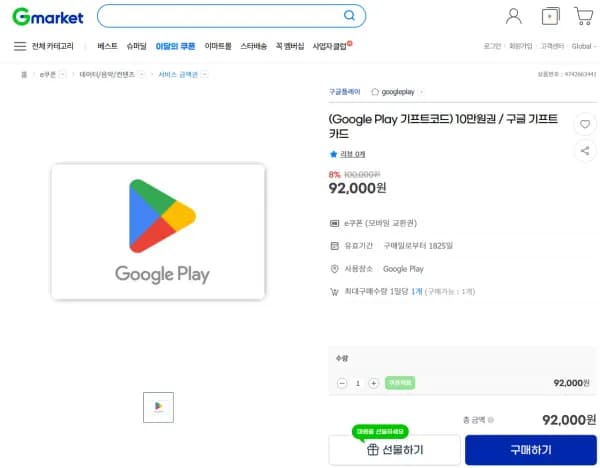Click the 회원가입 link

point(520,46)
